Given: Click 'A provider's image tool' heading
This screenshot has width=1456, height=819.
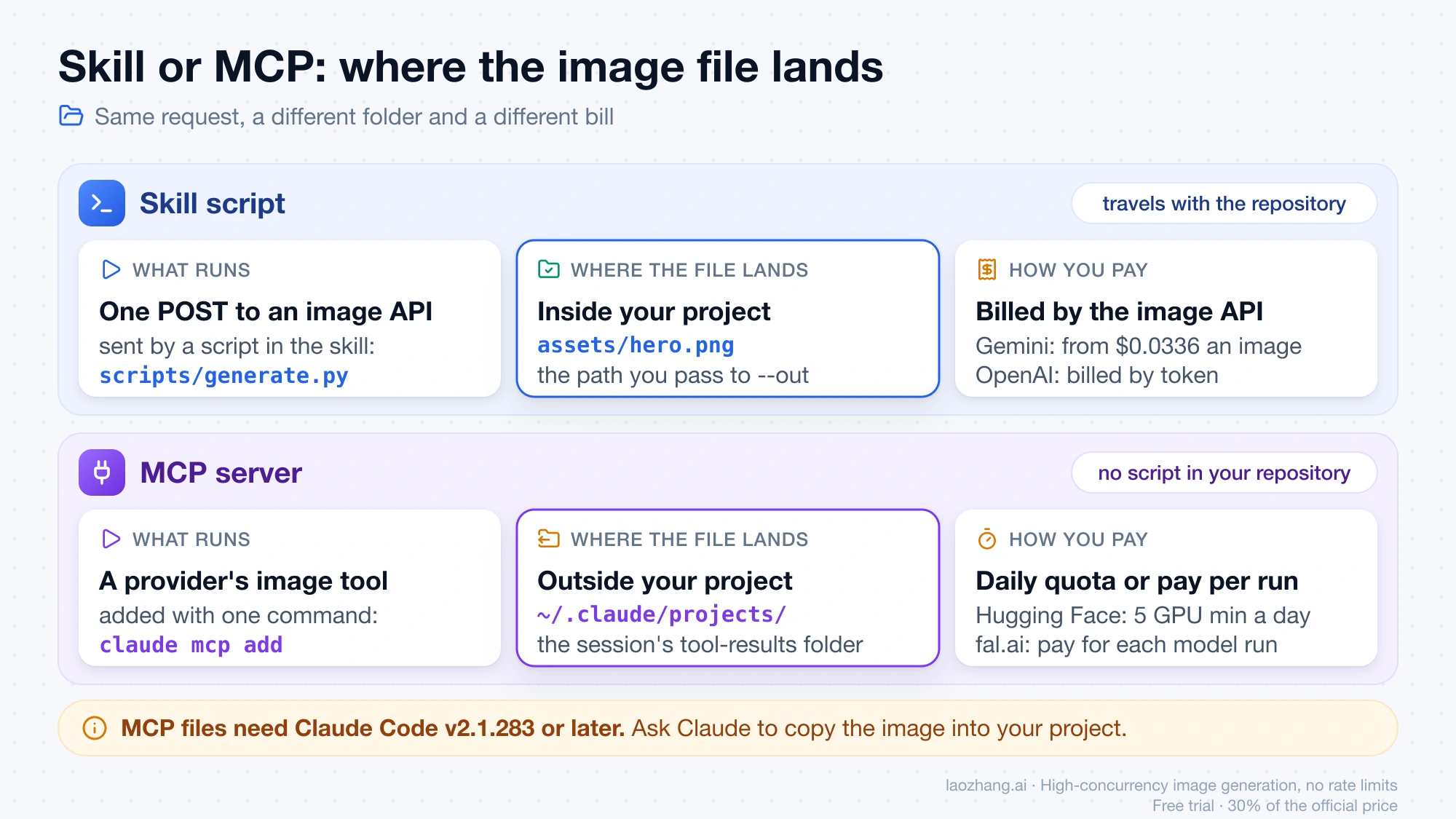Looking at the screenshot, I should pyautogui.click(x=243, y=580).
